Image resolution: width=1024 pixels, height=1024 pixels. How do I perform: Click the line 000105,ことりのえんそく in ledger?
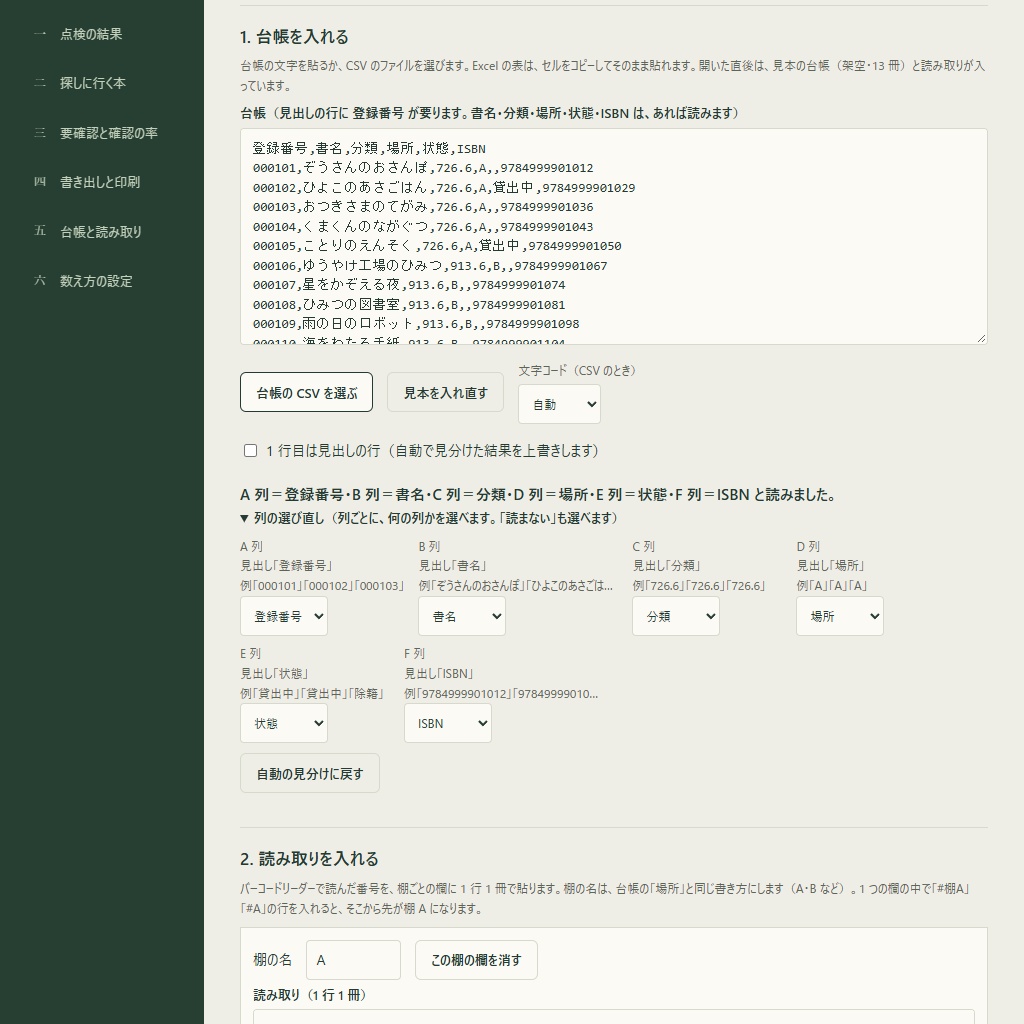pyautogui.click(x=437, y=246)
